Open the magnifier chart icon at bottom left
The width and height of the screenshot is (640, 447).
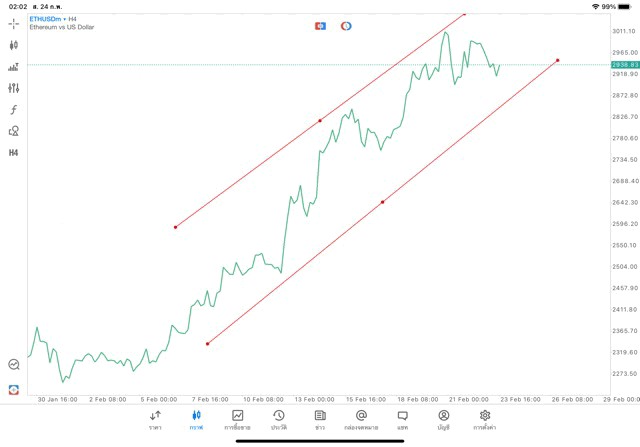(x=14, y=365)
